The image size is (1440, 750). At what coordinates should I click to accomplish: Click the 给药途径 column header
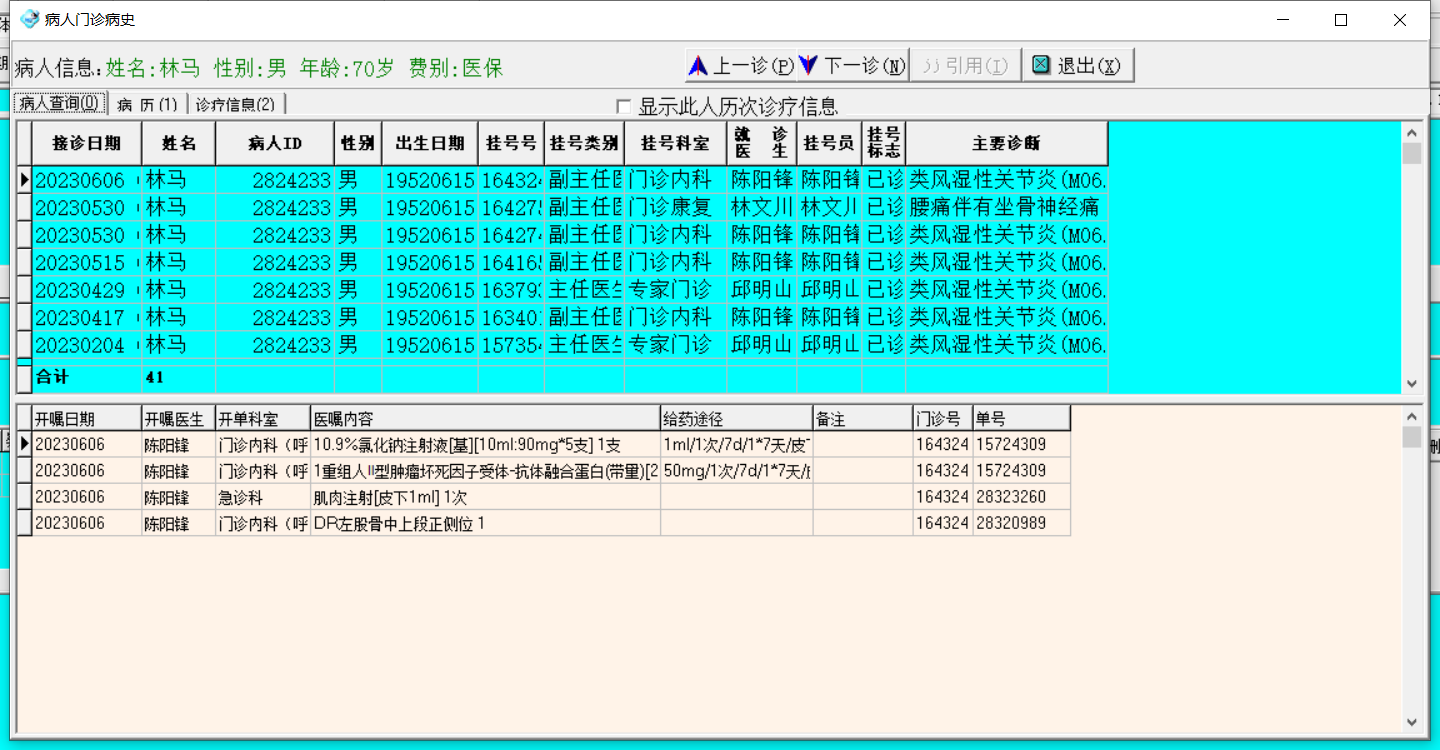click(736, 418)
